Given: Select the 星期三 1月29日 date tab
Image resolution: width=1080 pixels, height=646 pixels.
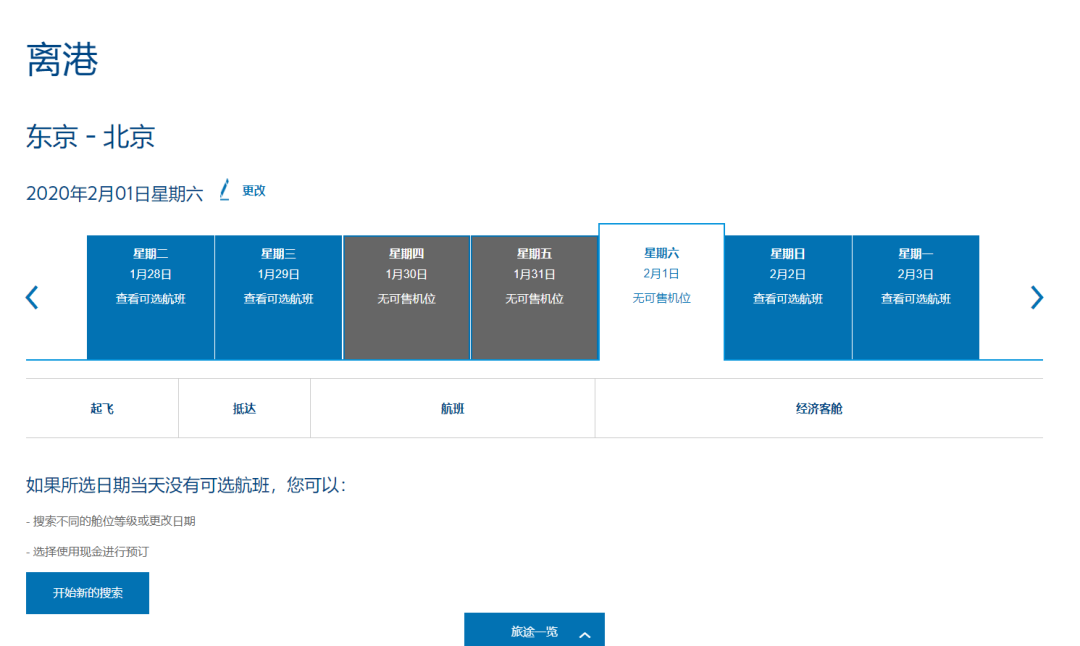Looking at the screenshot, I should [278, 298].
